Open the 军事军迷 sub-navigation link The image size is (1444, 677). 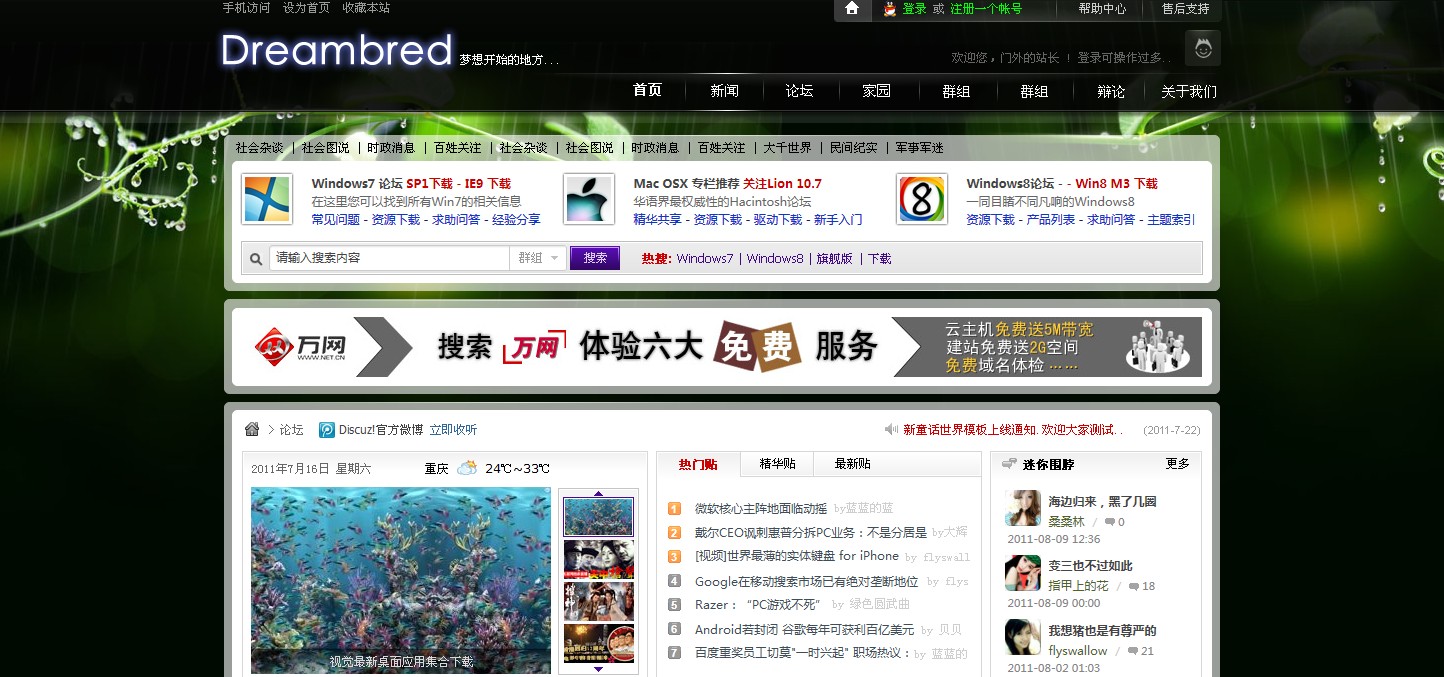(x=919, y=148)
